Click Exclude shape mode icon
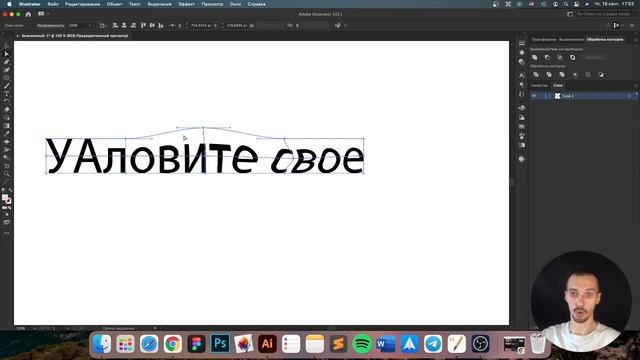The height and width of the screenshot is (360, 640). tap(573, 58)
